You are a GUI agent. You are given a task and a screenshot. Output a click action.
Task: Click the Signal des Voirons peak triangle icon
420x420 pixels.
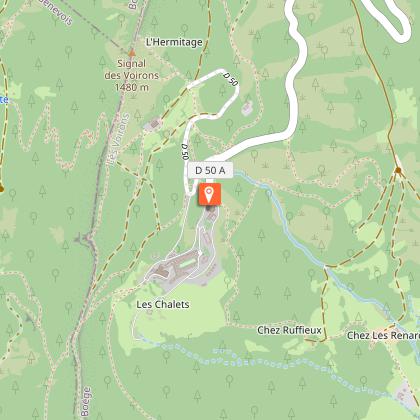(x=132, y=53)
